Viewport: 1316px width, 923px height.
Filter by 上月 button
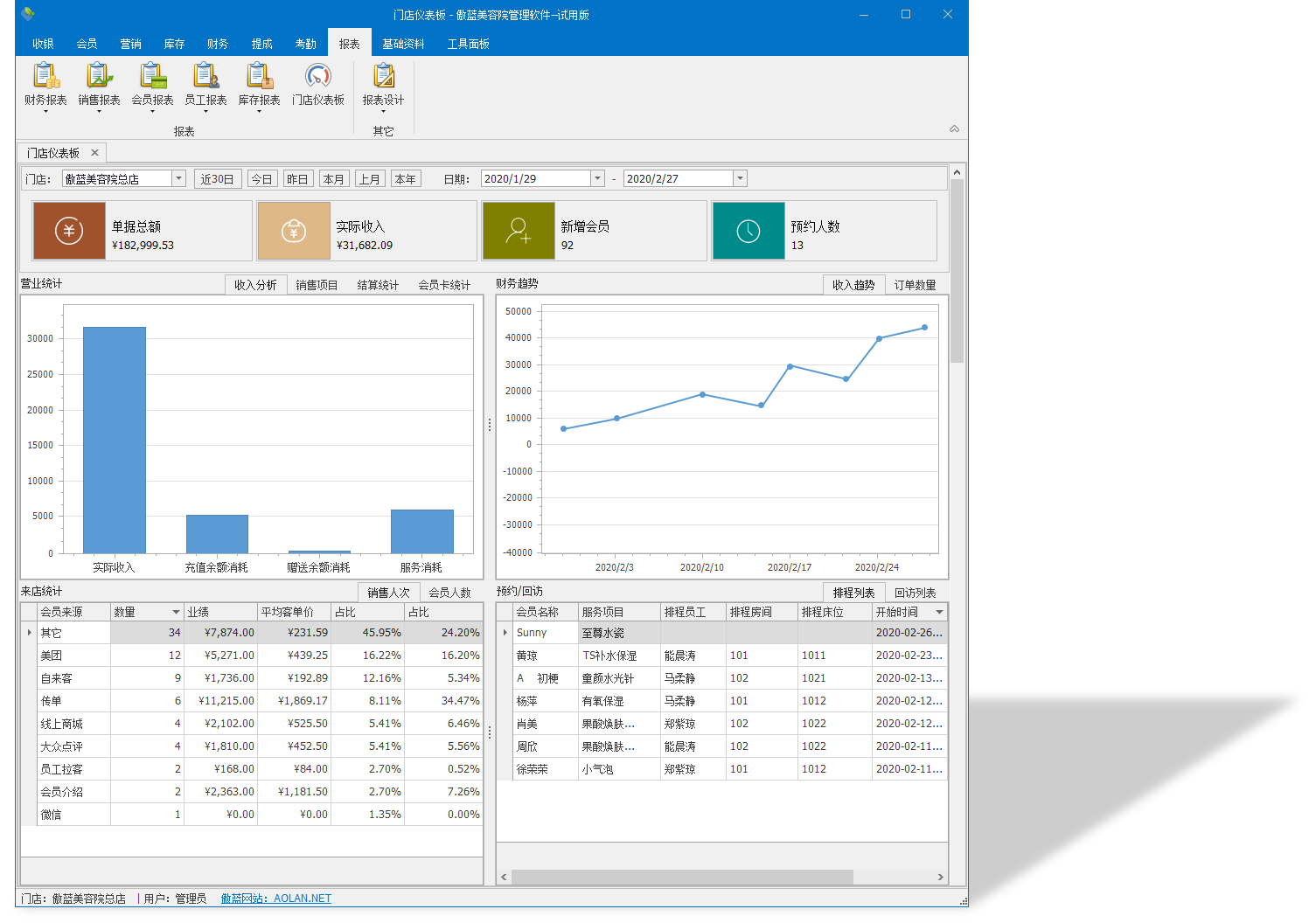[x=370, y=179]
